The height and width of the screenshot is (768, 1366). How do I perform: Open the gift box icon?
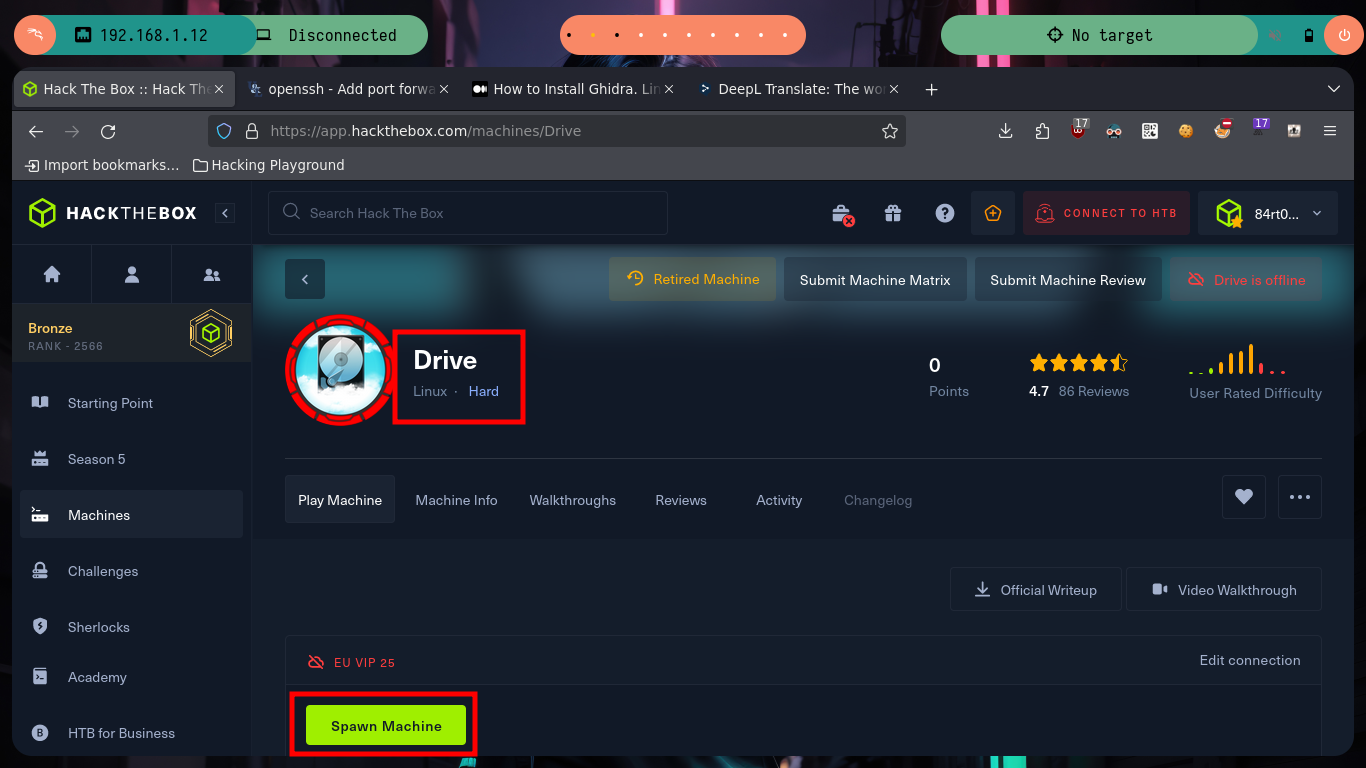coord(893,213)
